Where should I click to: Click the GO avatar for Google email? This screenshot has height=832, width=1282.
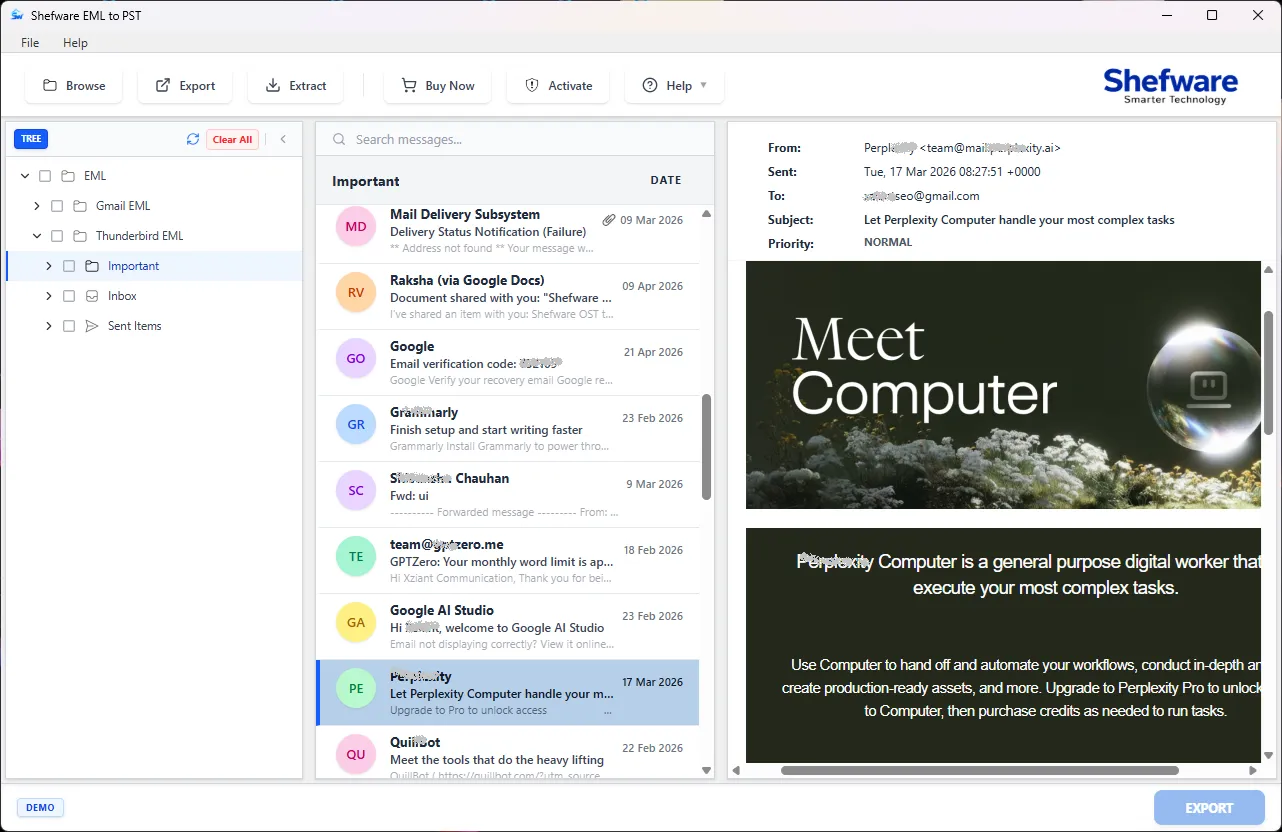[356, 359]
